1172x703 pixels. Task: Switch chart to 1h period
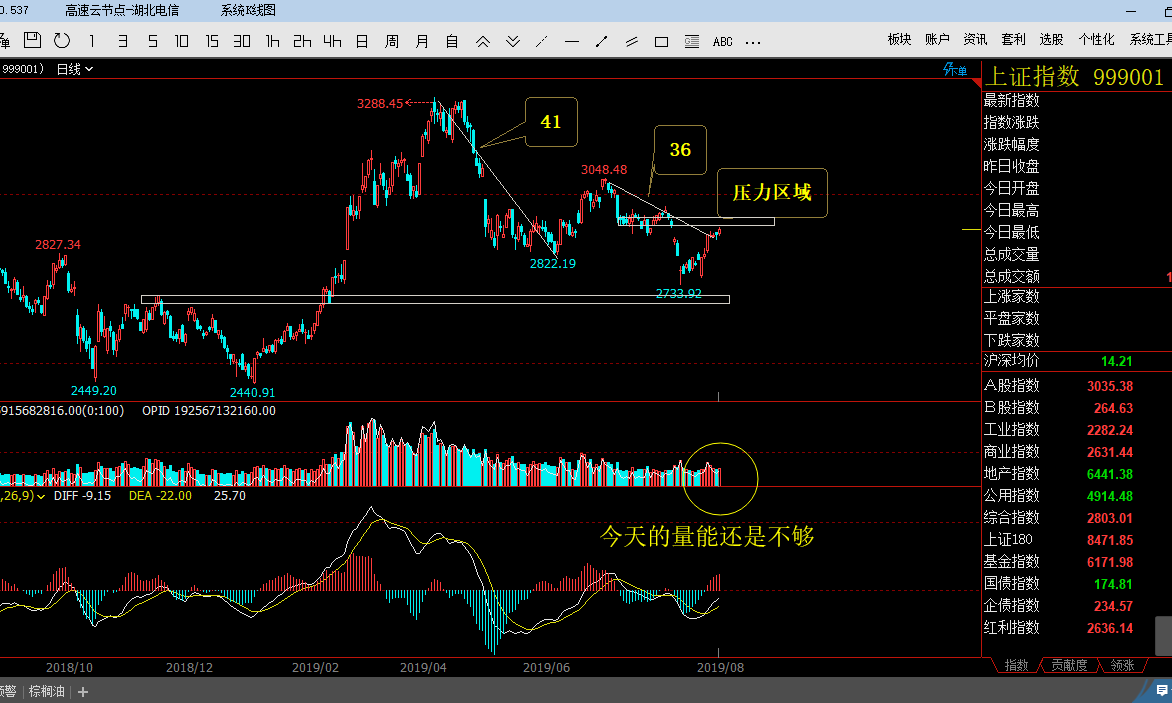pyautogui.click(x=272, y=41)
